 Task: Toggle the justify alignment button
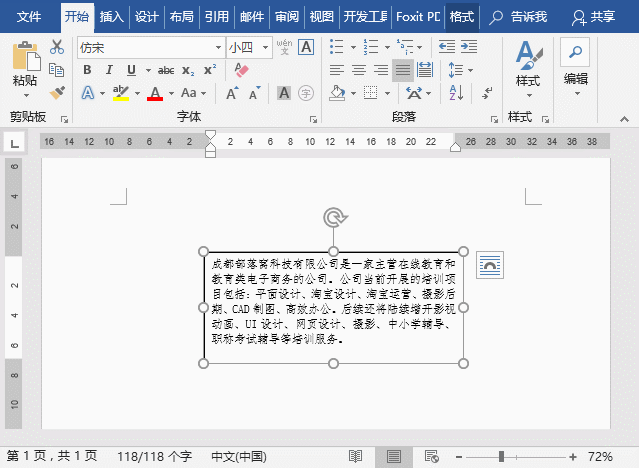coord(403,70)
